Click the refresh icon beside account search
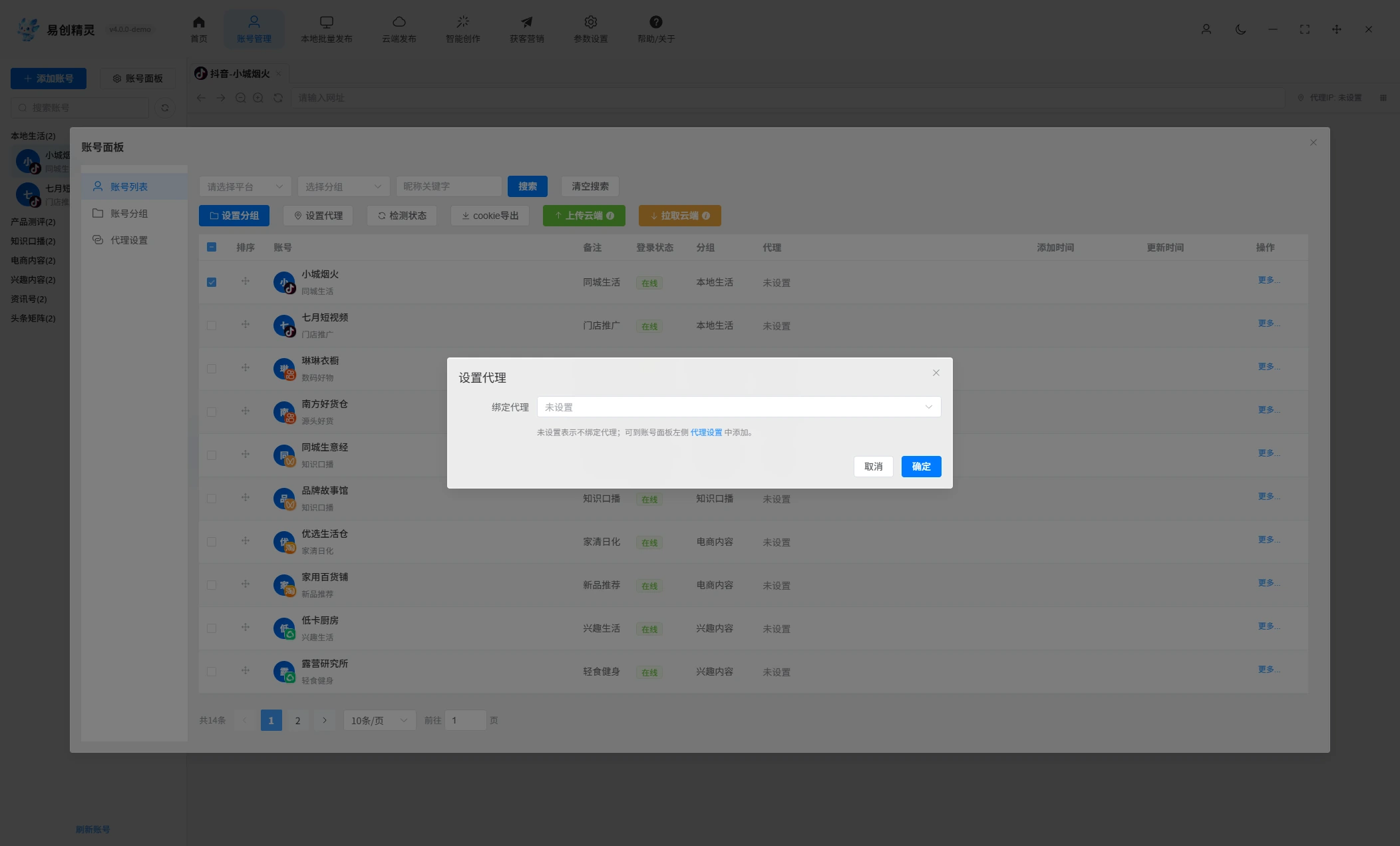Viewport: 1400px width, 846px height. (165, 107)
